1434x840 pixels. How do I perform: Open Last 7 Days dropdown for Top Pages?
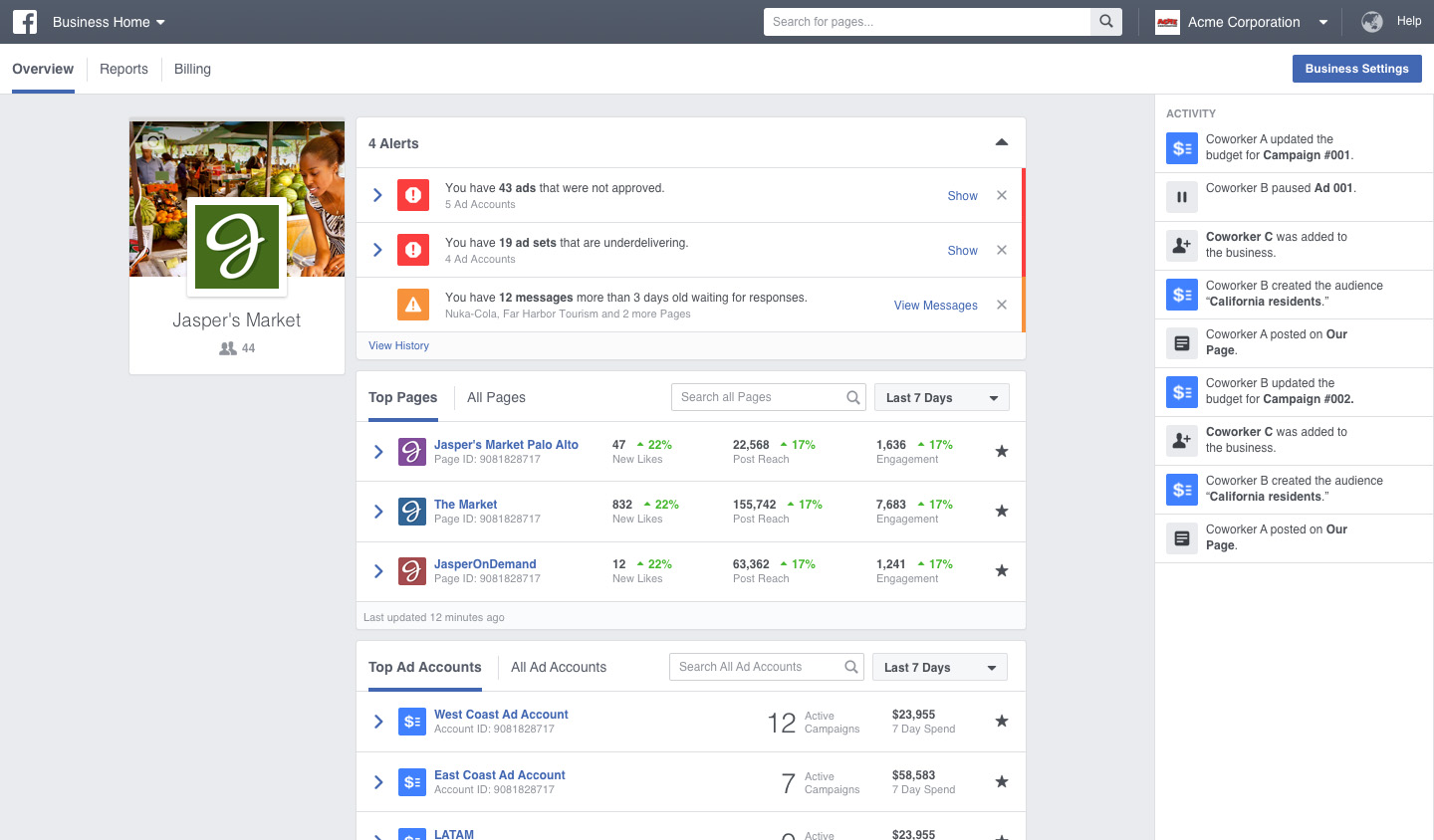tap(942, 397)
